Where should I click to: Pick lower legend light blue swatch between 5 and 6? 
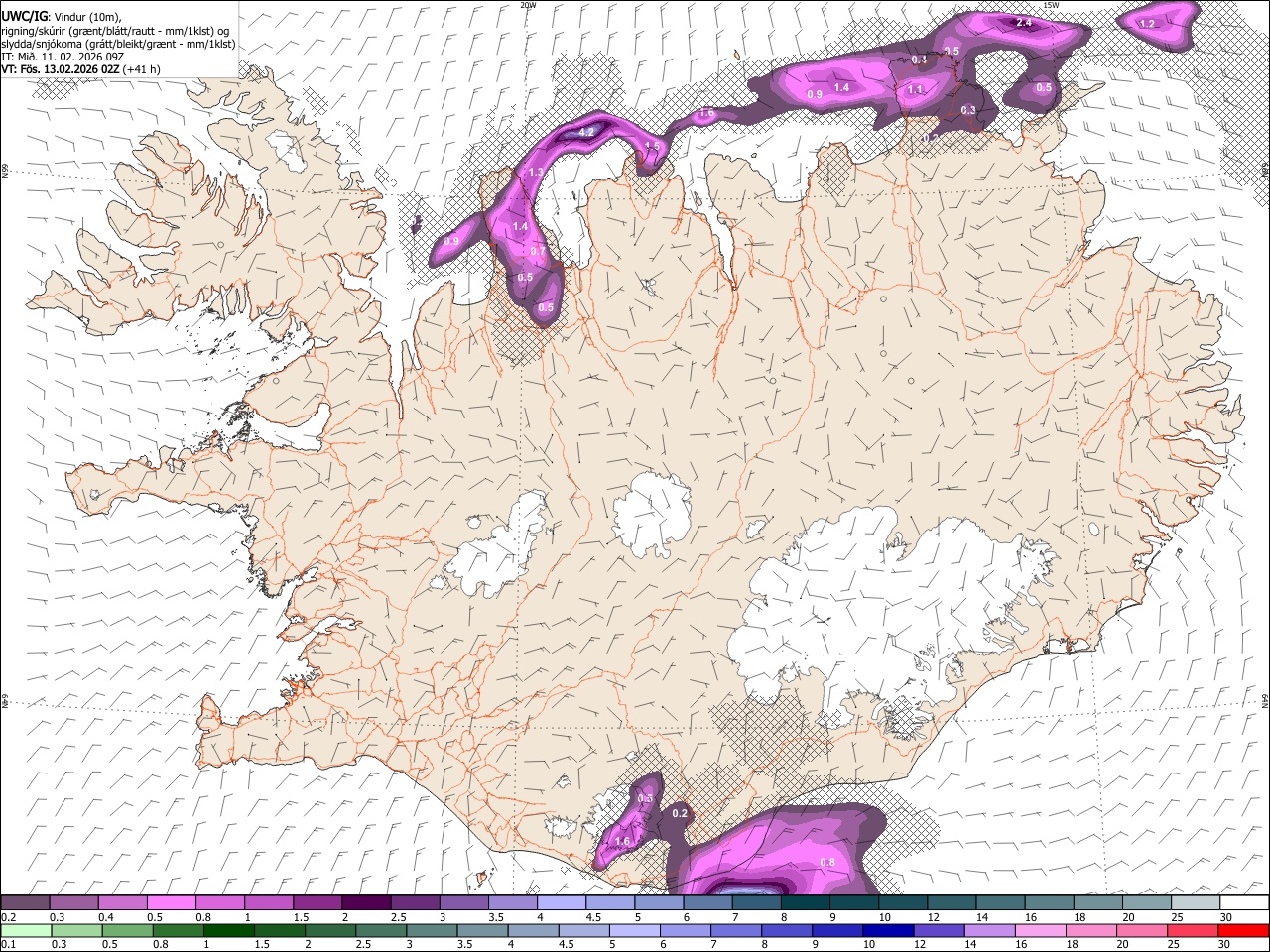634,930
